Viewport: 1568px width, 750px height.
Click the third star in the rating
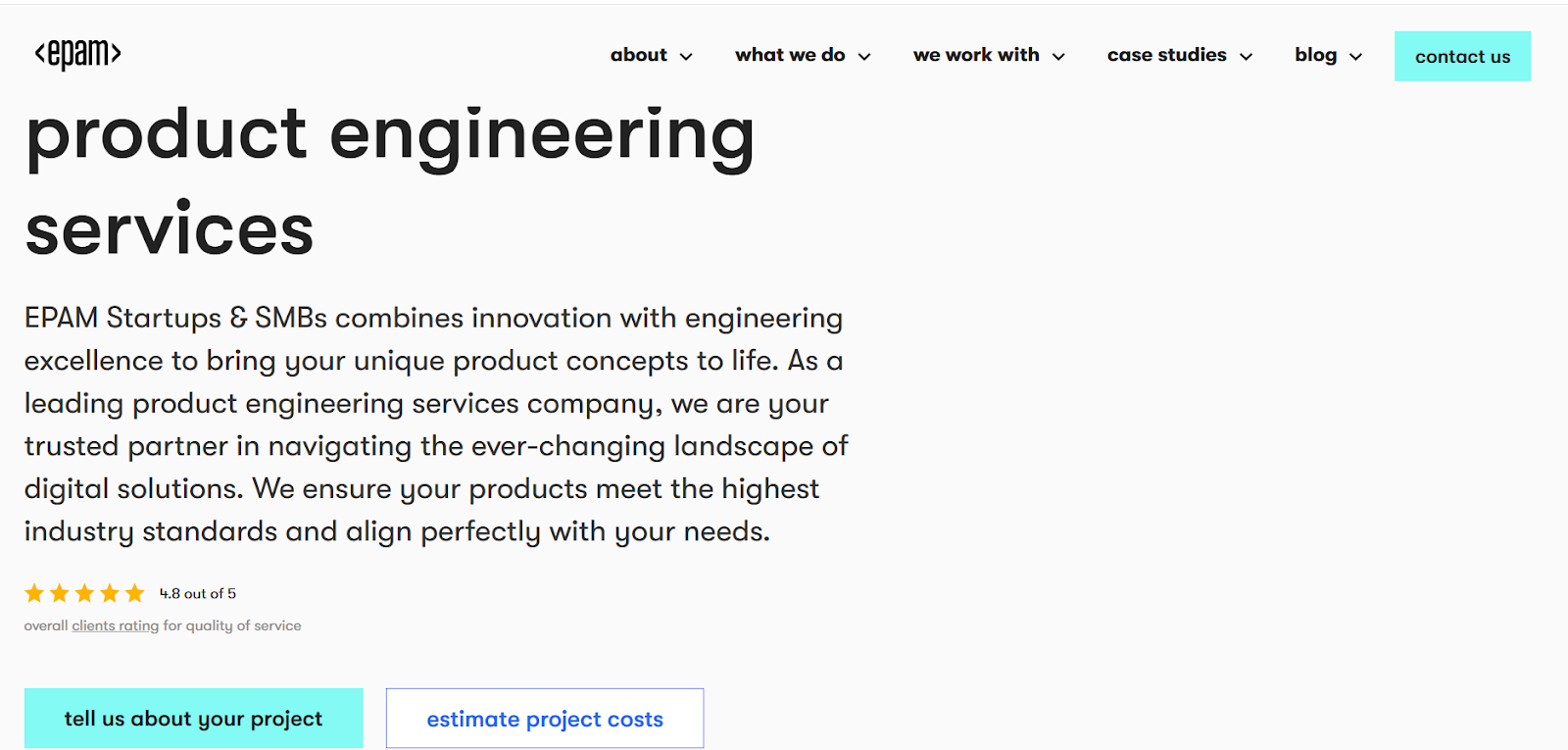[86, 592]
